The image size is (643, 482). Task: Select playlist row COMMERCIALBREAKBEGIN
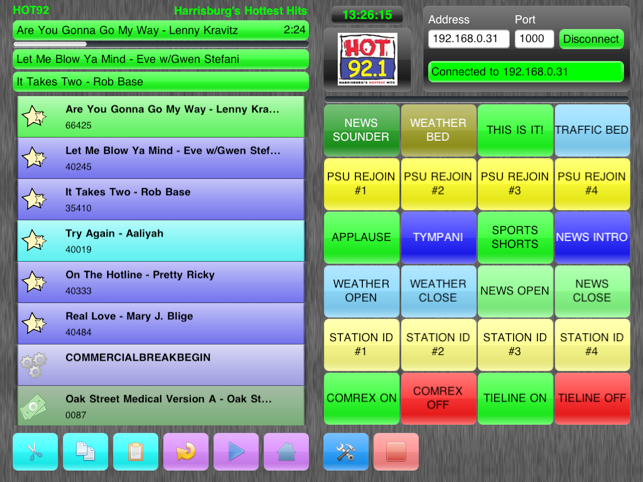pyautogui.click(x=161, y=365)
